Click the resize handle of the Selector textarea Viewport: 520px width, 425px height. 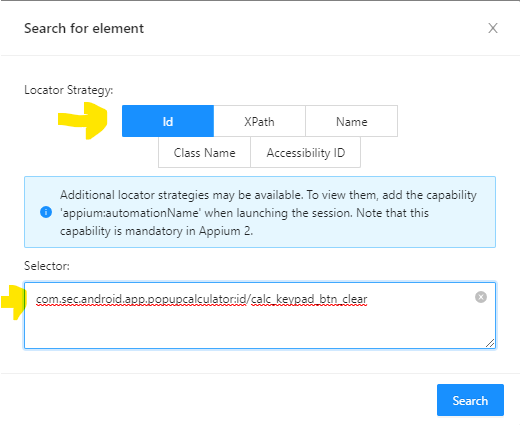point(490,343)
